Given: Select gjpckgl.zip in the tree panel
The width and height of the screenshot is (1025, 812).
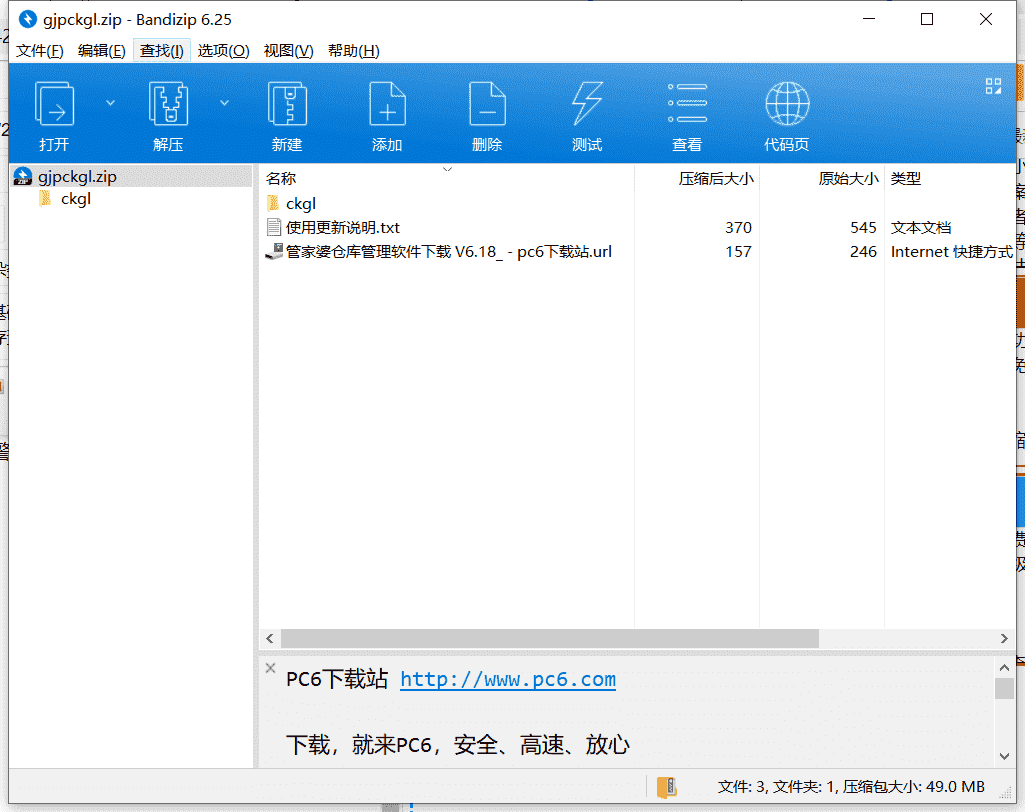Looking at the screenshot, I should [x=77, y=177].
